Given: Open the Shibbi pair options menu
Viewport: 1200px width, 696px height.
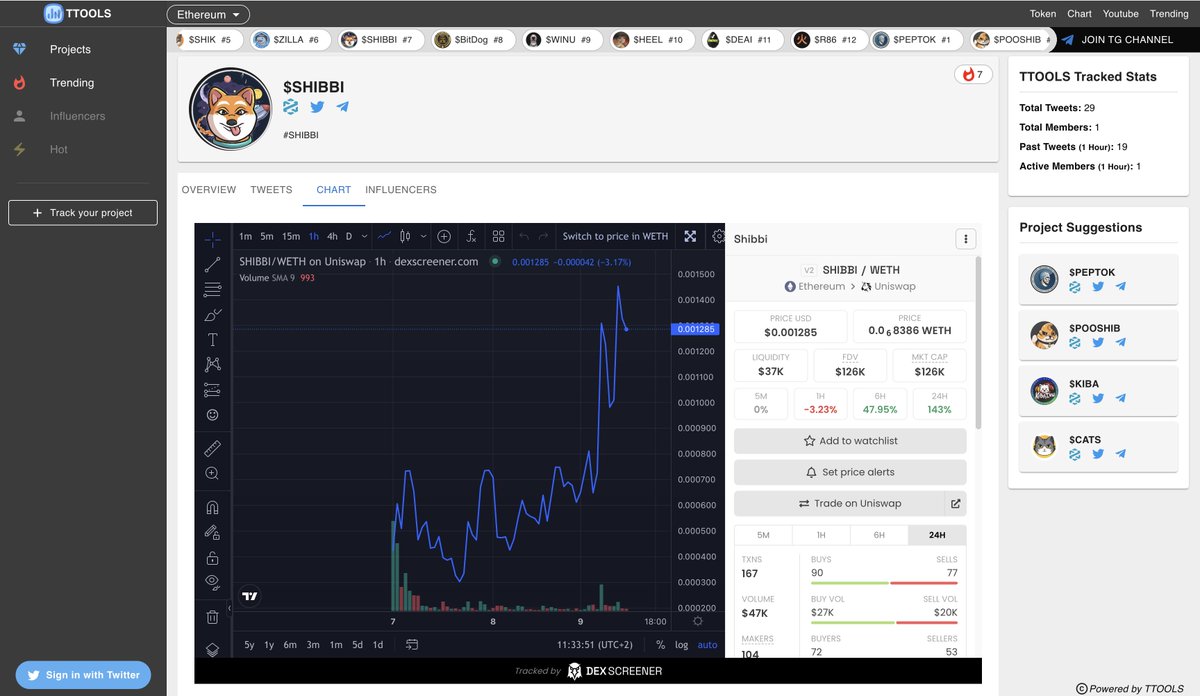Looking at the screenshot, I should (x=965, y=239).
